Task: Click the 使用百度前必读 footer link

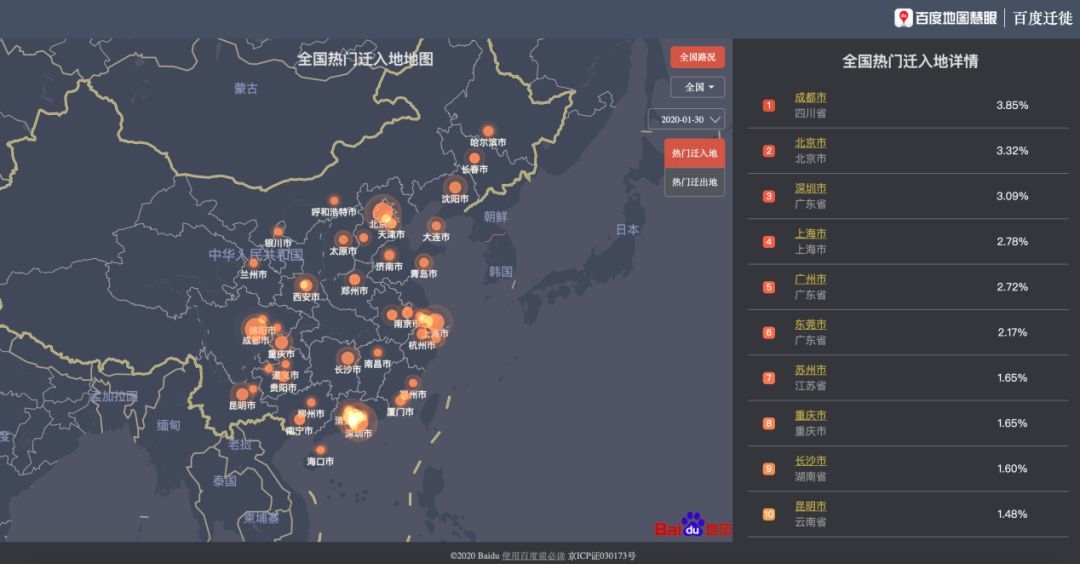Action: (533, 556)
